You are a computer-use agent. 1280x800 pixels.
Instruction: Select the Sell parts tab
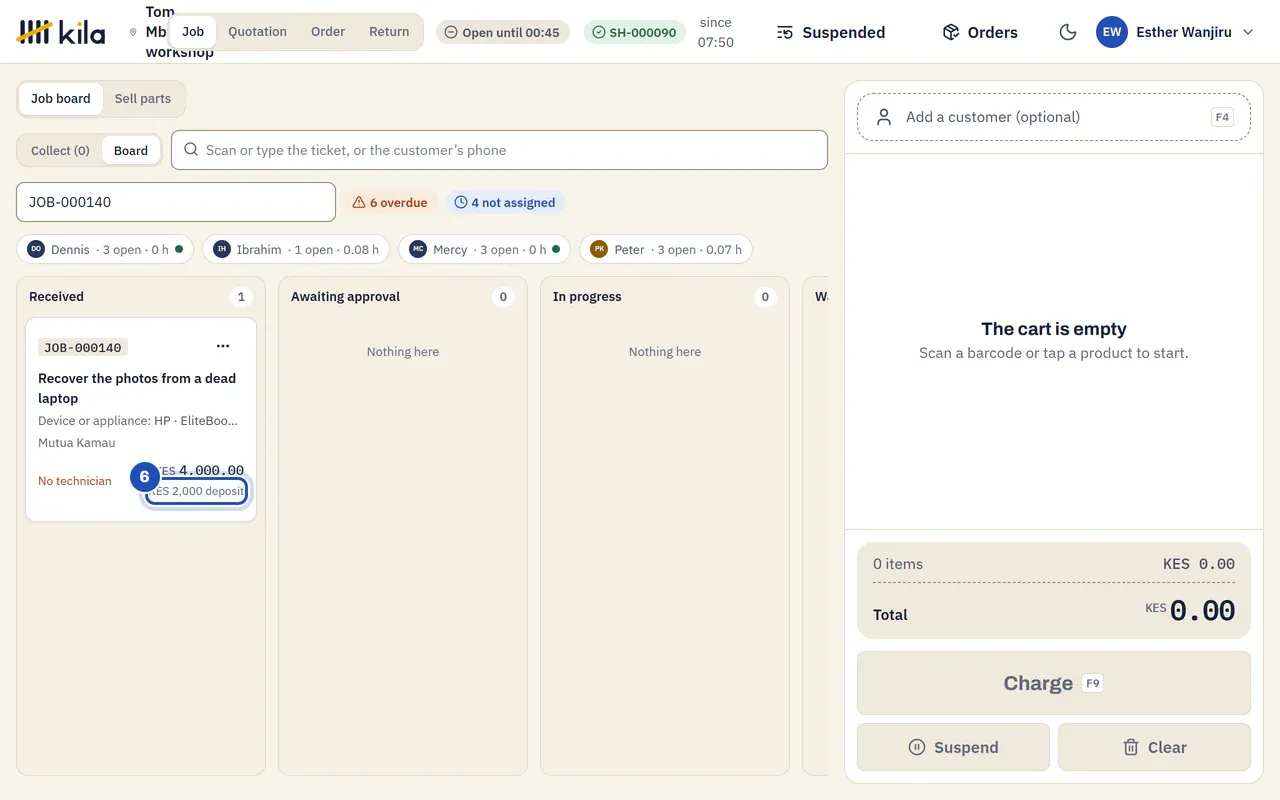[143, 99]
